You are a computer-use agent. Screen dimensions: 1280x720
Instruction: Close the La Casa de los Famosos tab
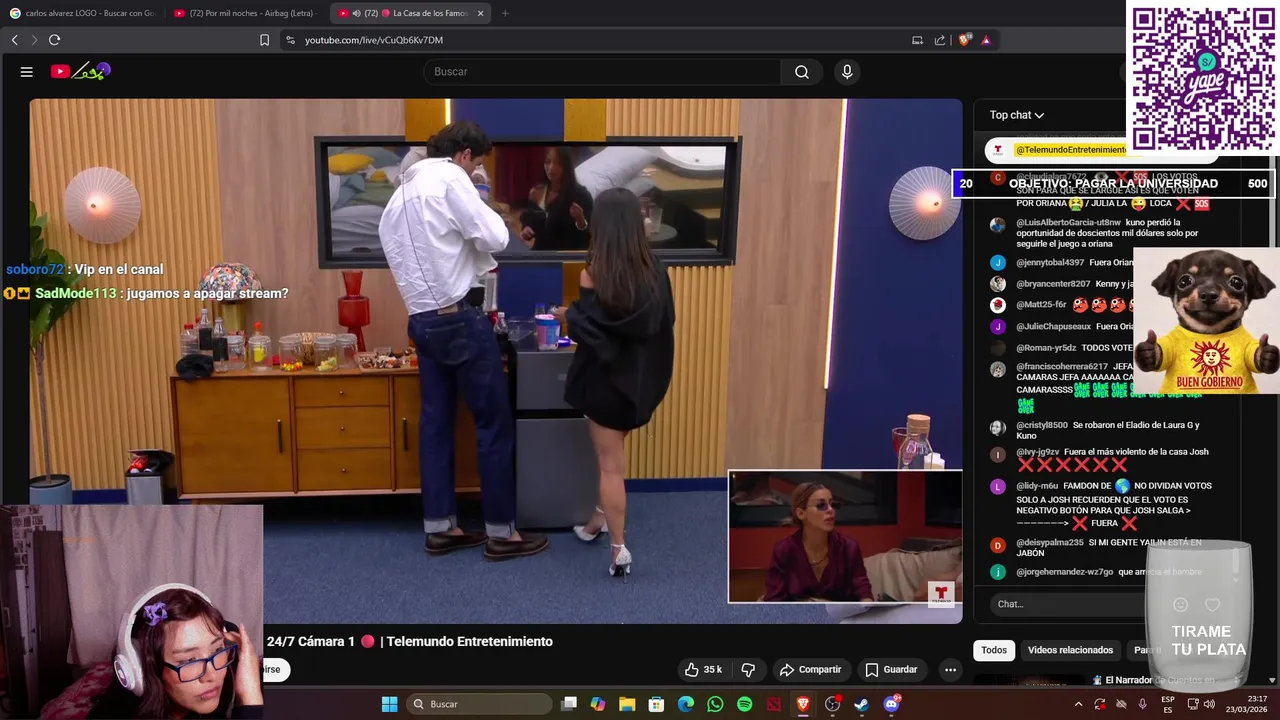point(480,13)
